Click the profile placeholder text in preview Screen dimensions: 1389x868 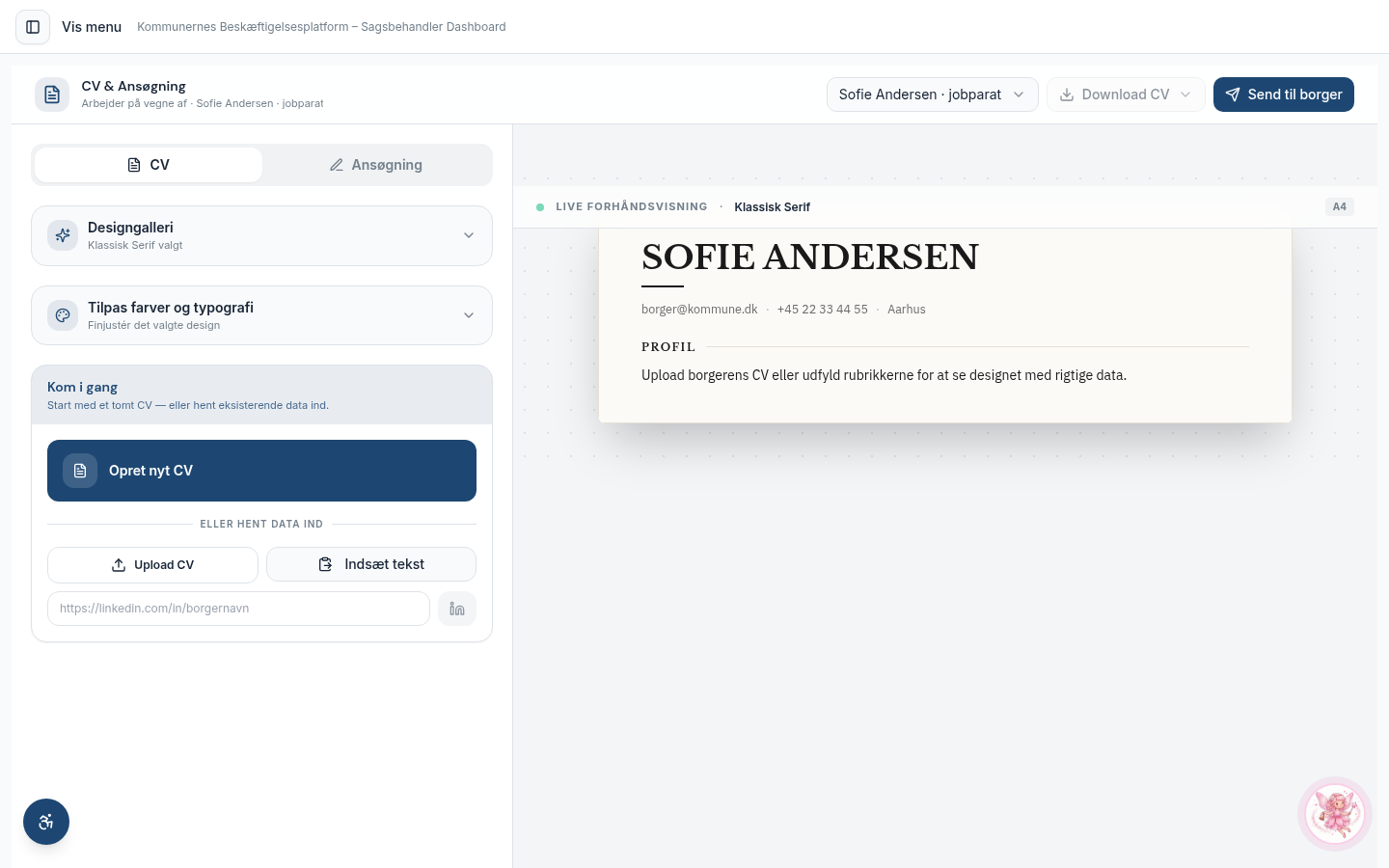884,375
